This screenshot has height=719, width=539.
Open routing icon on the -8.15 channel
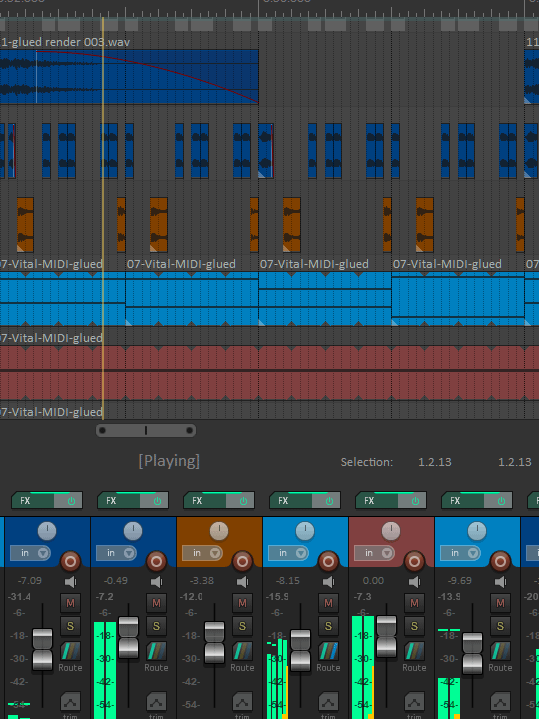pyautogui.click(x=328, y=651)
